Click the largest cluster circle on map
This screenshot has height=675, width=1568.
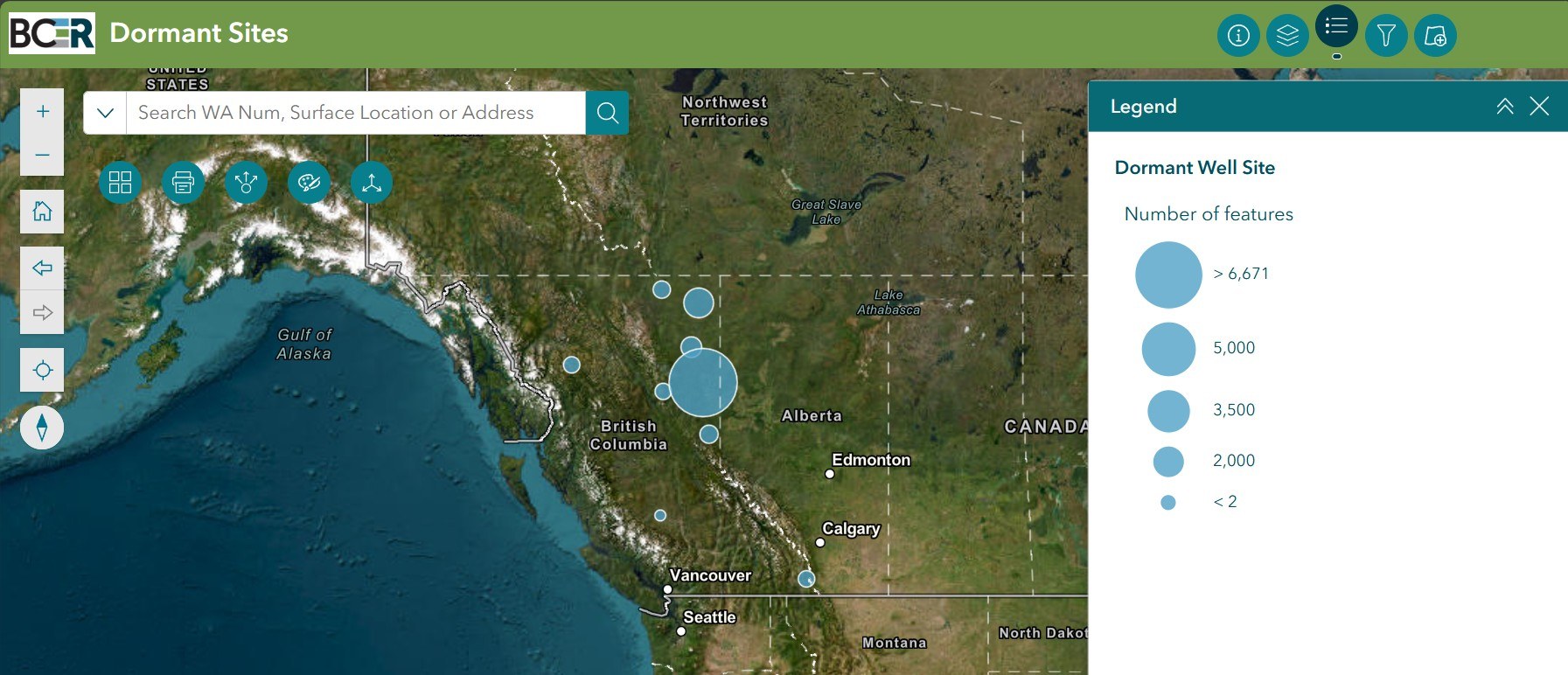(x=703, y=382)
